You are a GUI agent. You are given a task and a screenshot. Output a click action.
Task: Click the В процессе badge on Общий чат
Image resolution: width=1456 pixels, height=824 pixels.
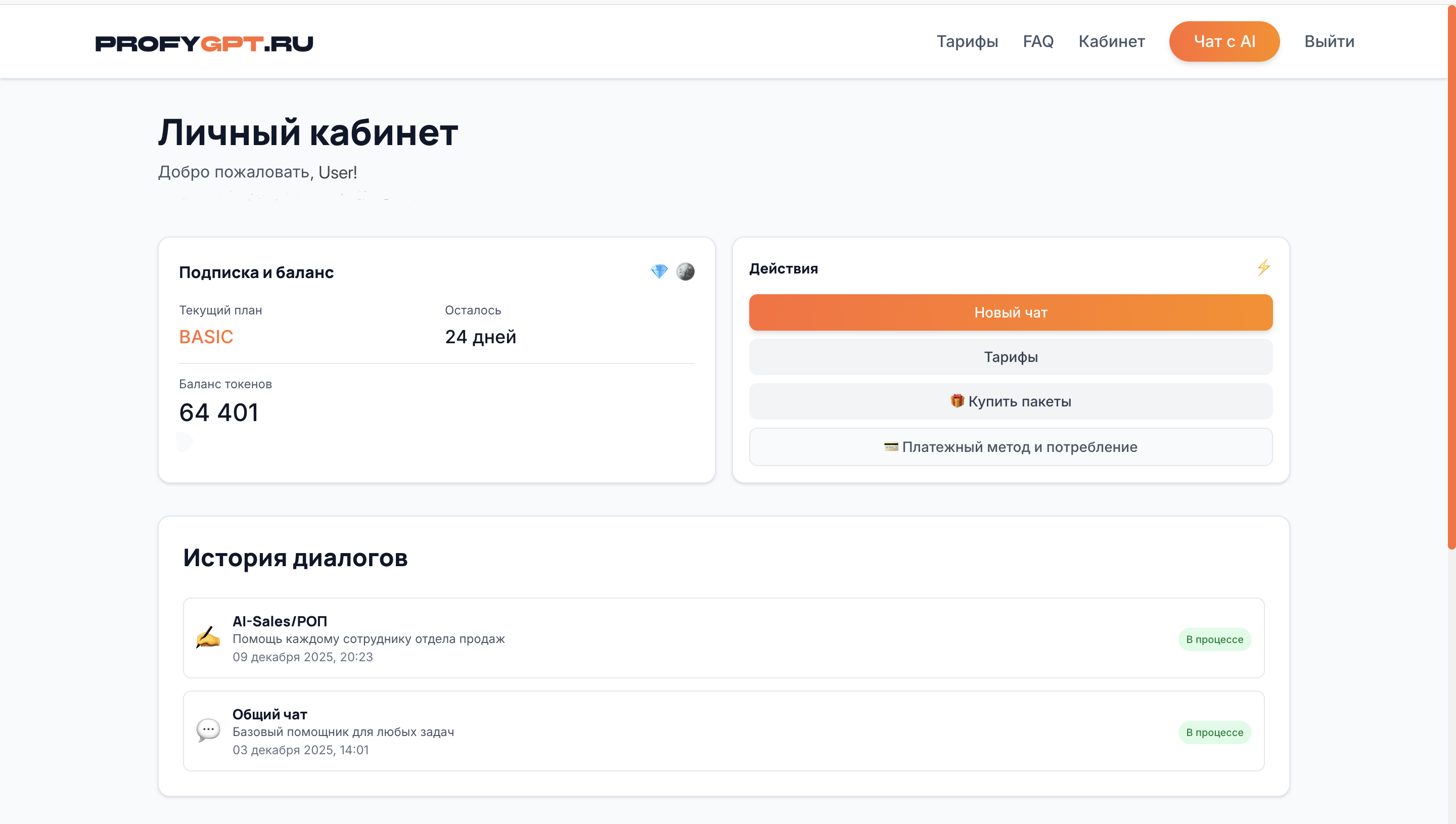pyautogui.click(x=1214, y=732)
